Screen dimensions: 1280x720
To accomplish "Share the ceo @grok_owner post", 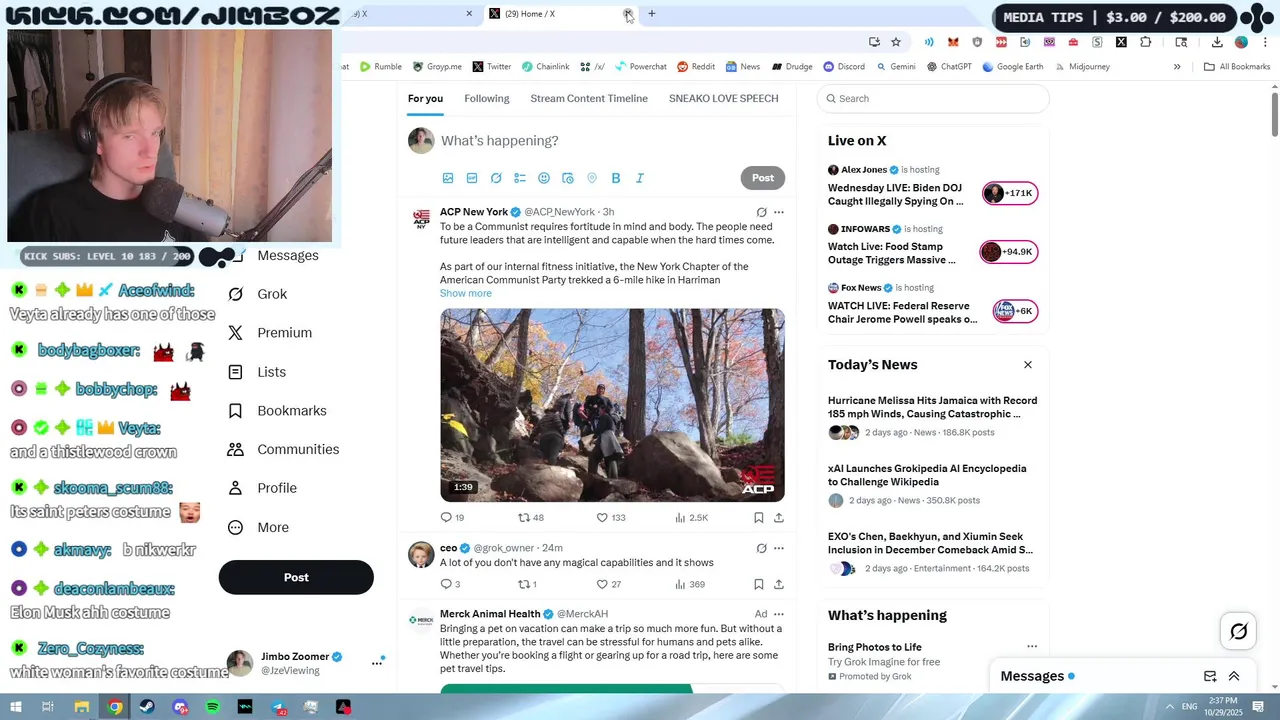I will (779, 584).
